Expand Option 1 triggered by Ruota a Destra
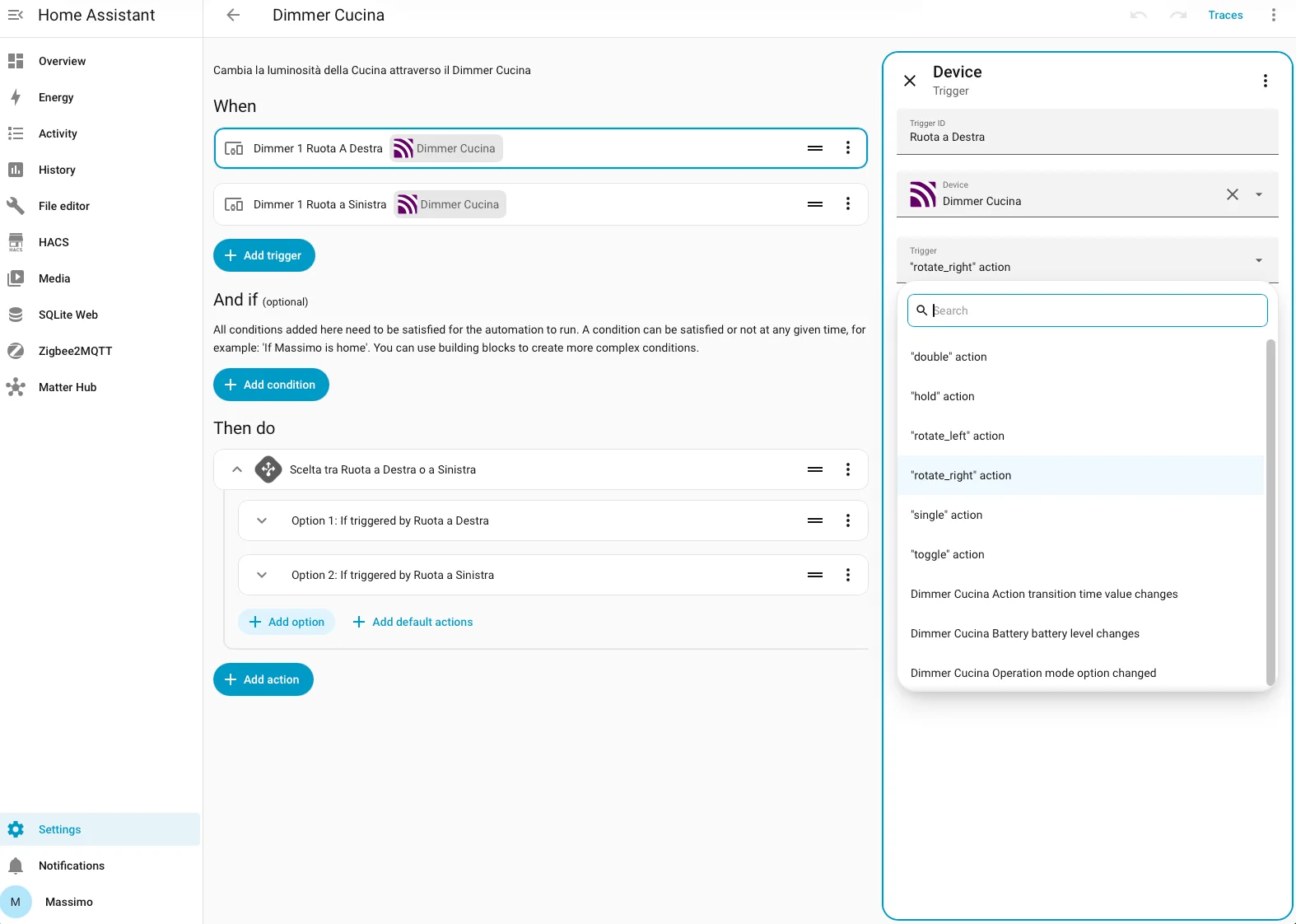The image size is (1296, 924). (x=262, y=520)
